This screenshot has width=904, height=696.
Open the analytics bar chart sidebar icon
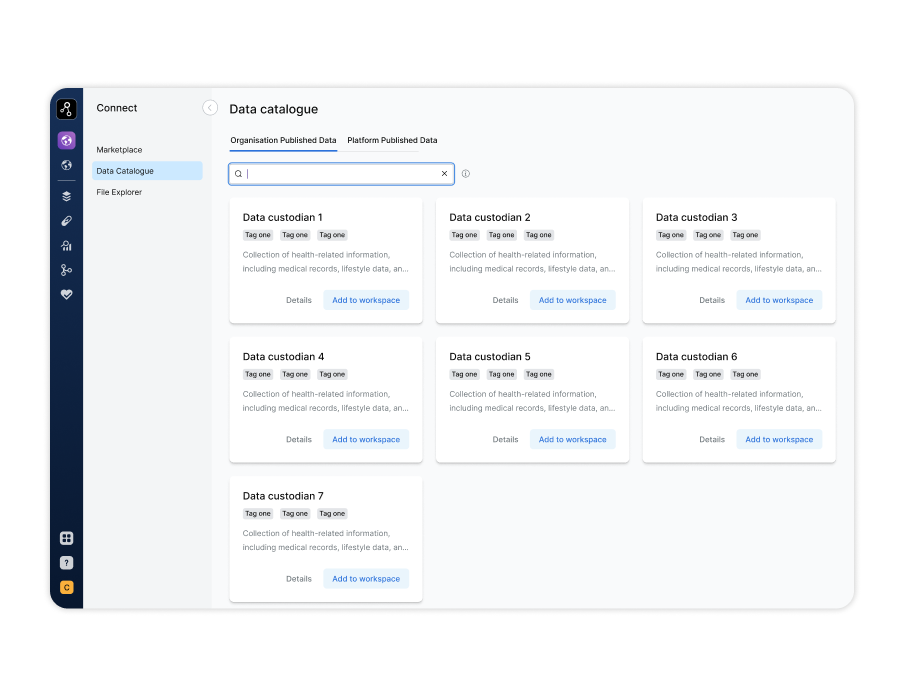click(66, 245)
